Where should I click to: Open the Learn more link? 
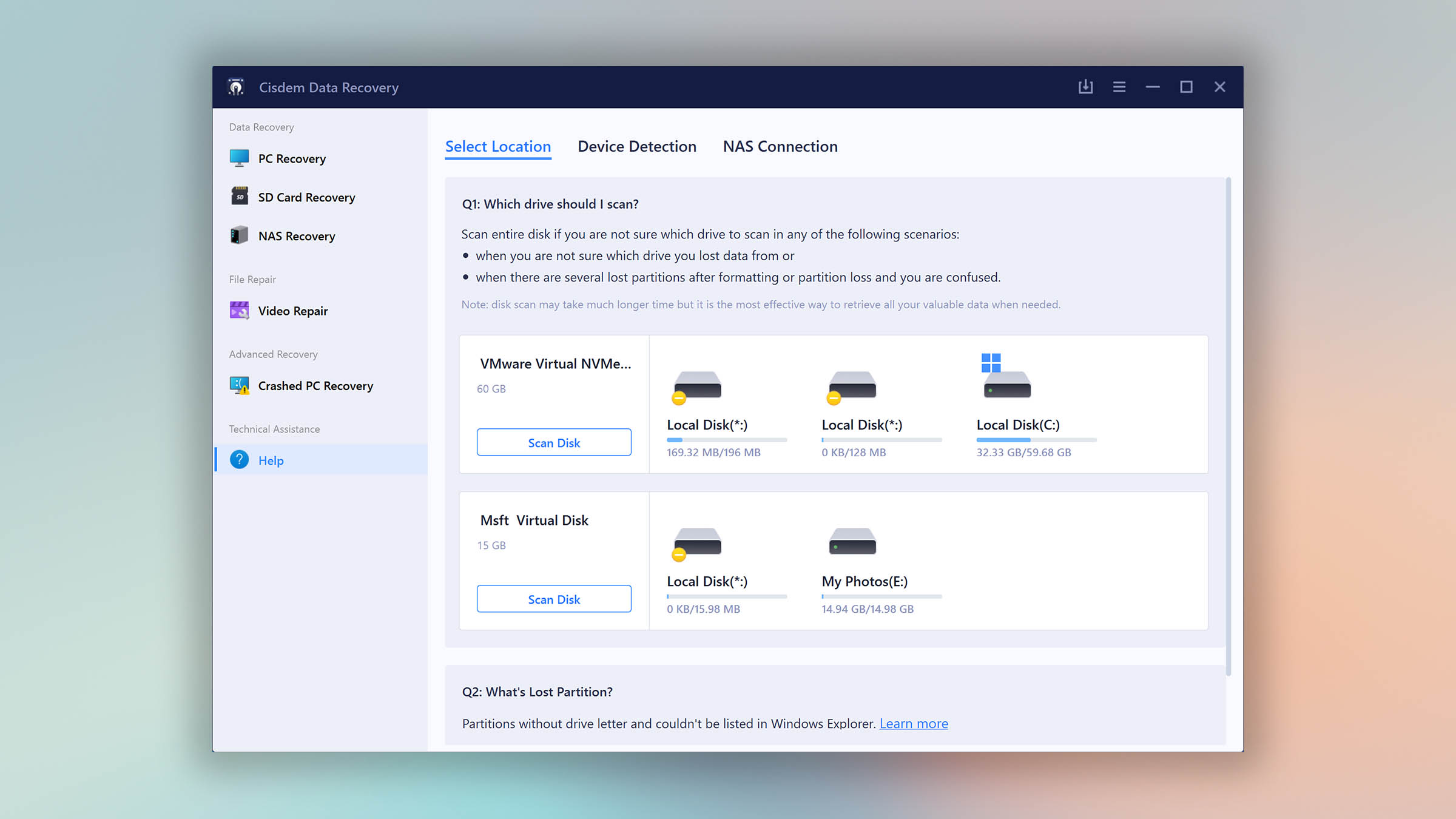click(x=914, y=723)
